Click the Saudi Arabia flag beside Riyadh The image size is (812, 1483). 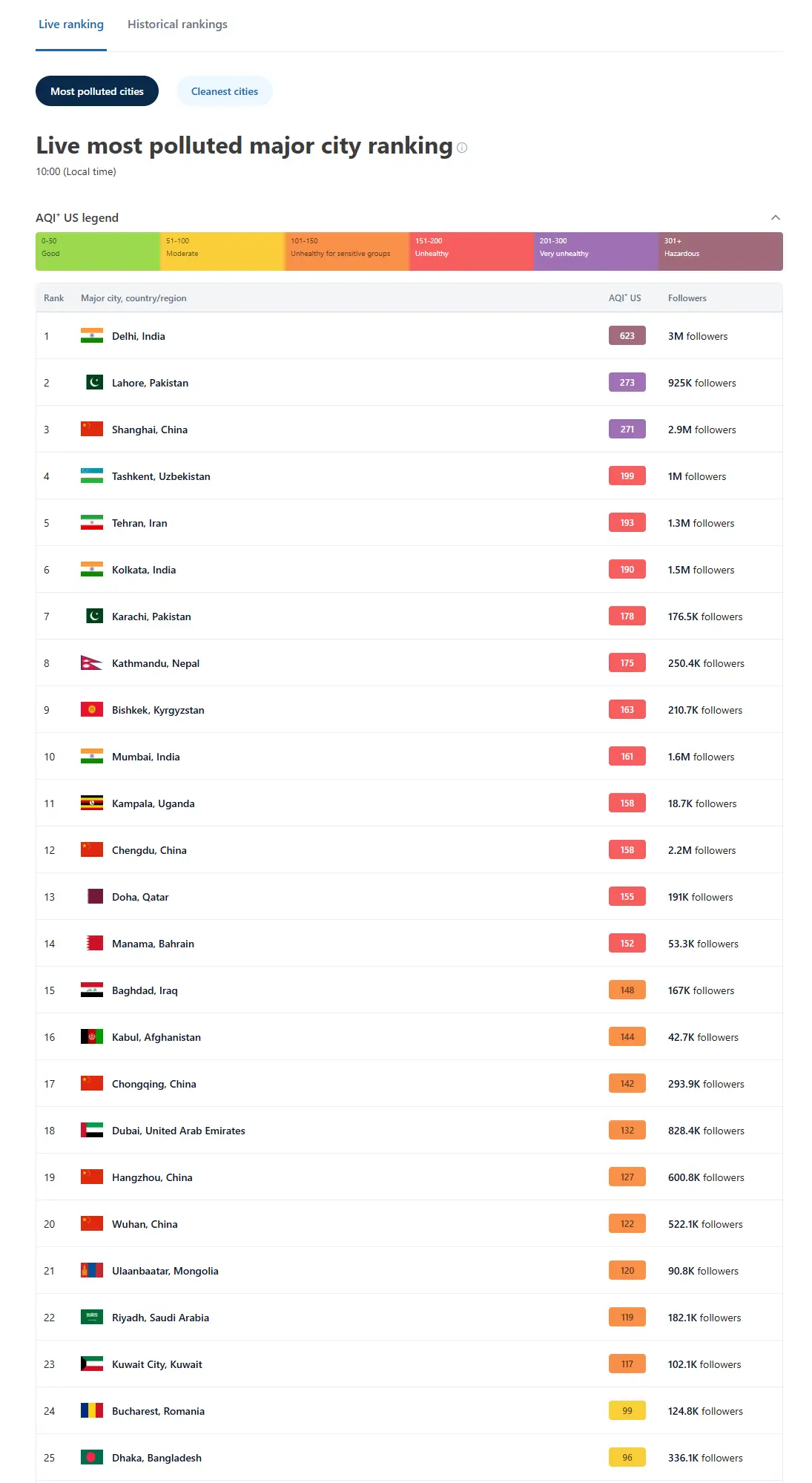pyautogui.click(x=92, y=1318)
